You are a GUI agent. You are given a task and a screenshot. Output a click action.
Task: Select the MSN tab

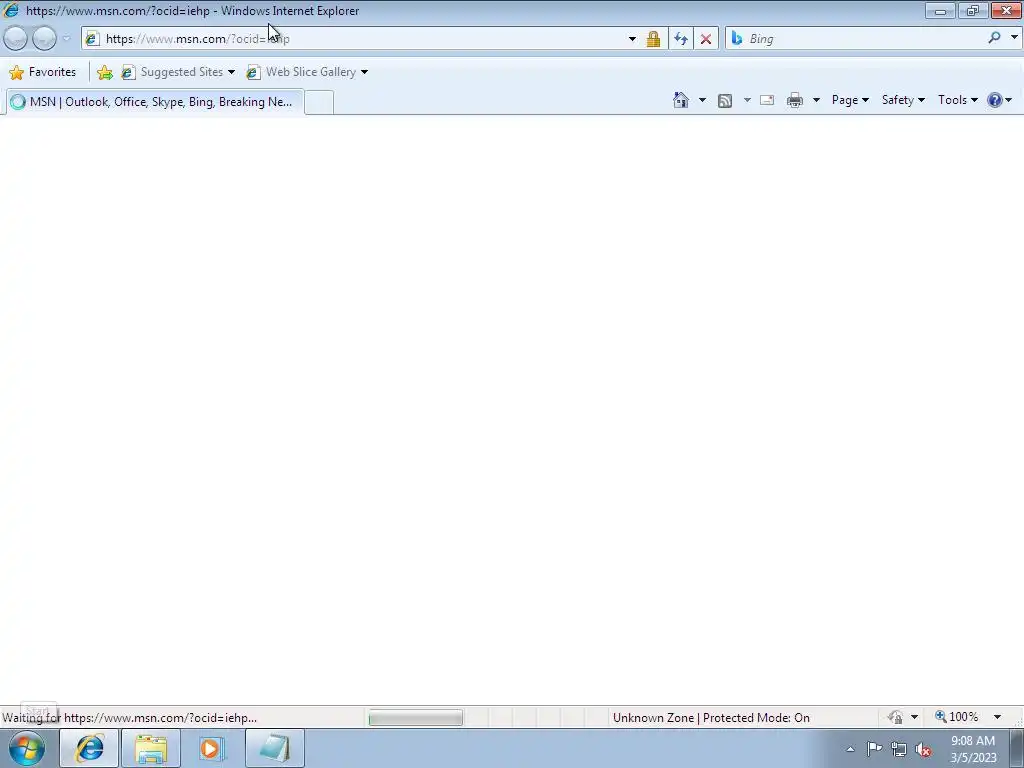pos(154,102)
